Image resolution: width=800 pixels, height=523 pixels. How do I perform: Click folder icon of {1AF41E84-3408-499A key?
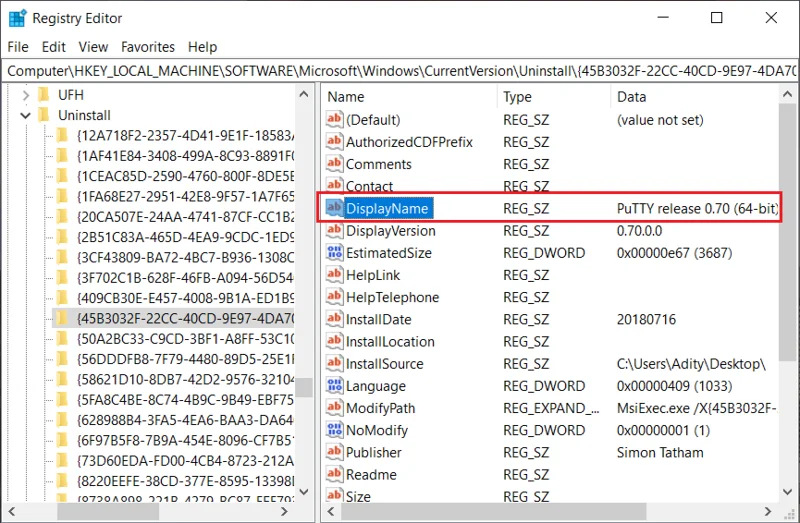click(x=62, y=156)
